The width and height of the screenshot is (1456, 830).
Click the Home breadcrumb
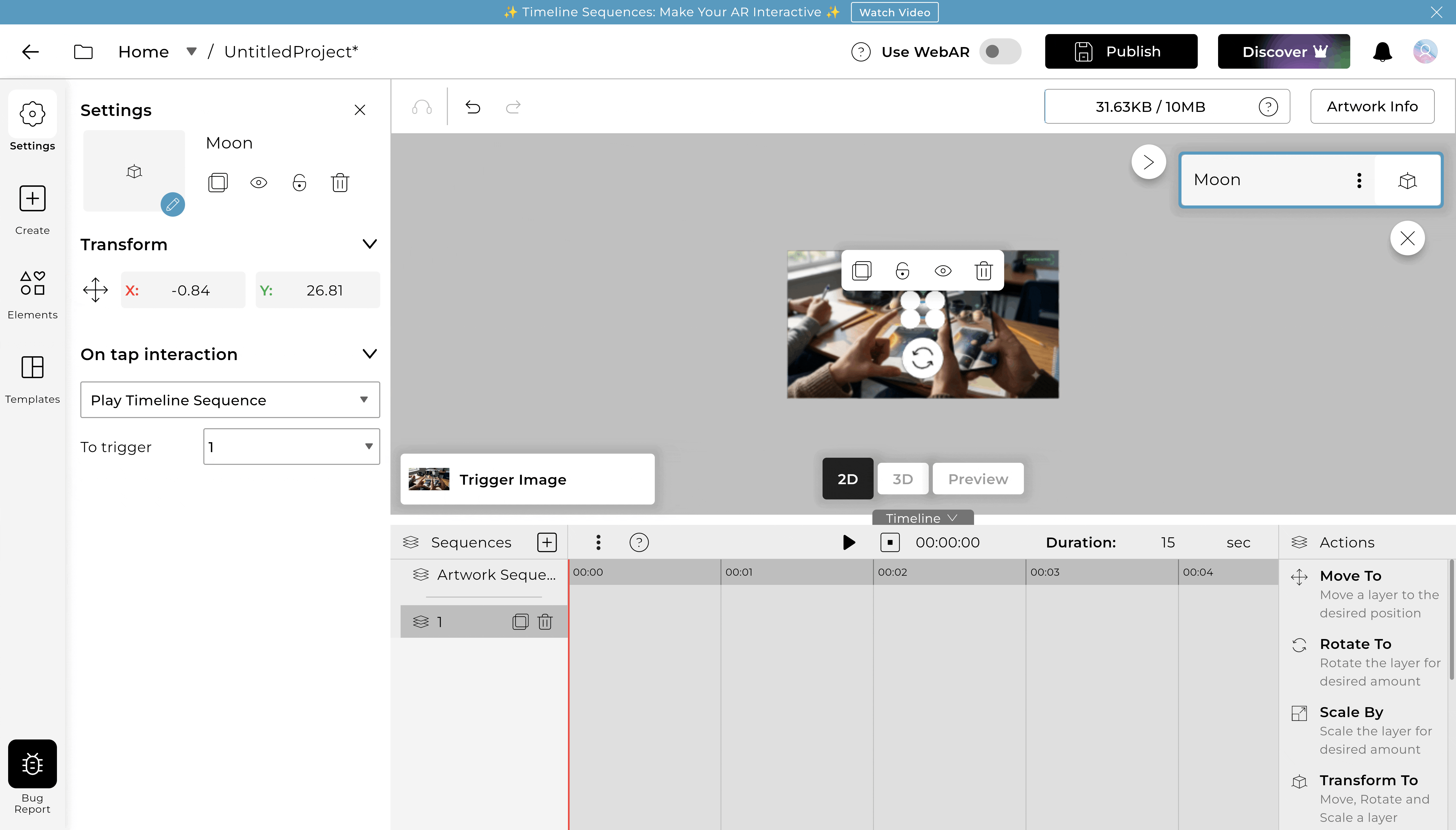point(144,52)
